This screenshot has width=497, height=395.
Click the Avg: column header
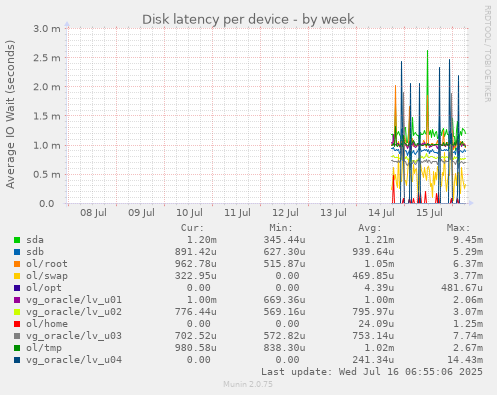point(370,228)
